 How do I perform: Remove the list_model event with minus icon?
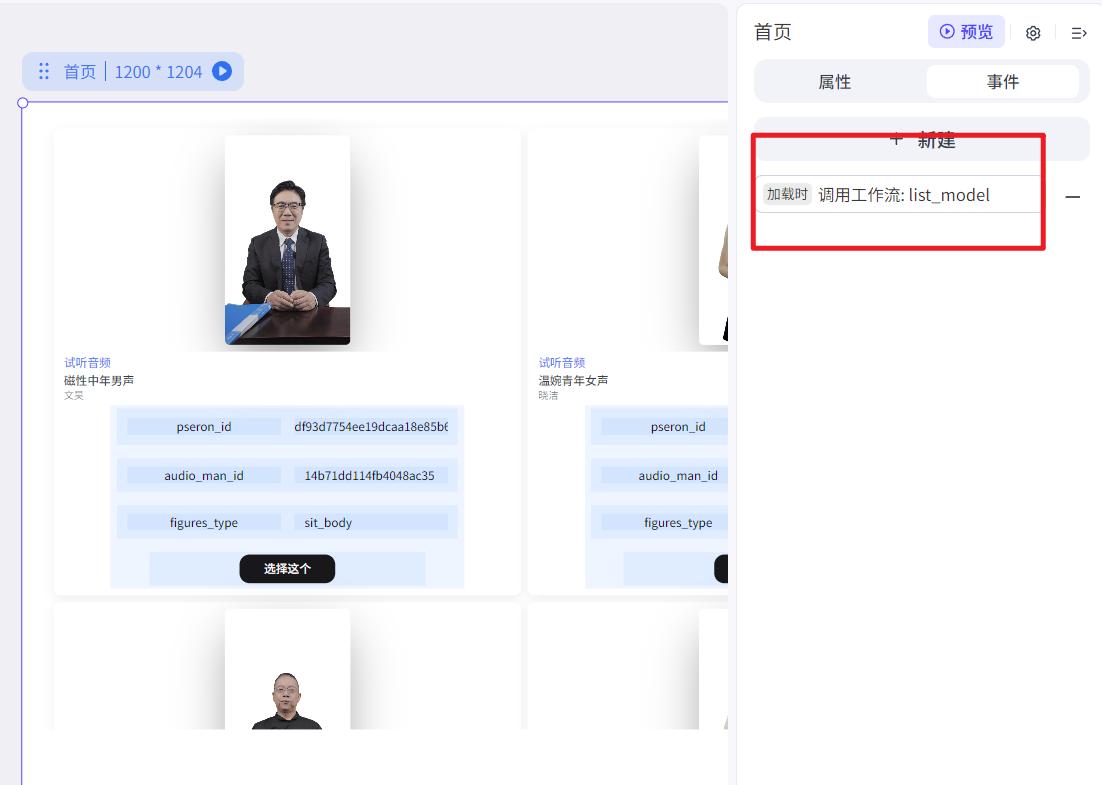tap(1073, 197)
